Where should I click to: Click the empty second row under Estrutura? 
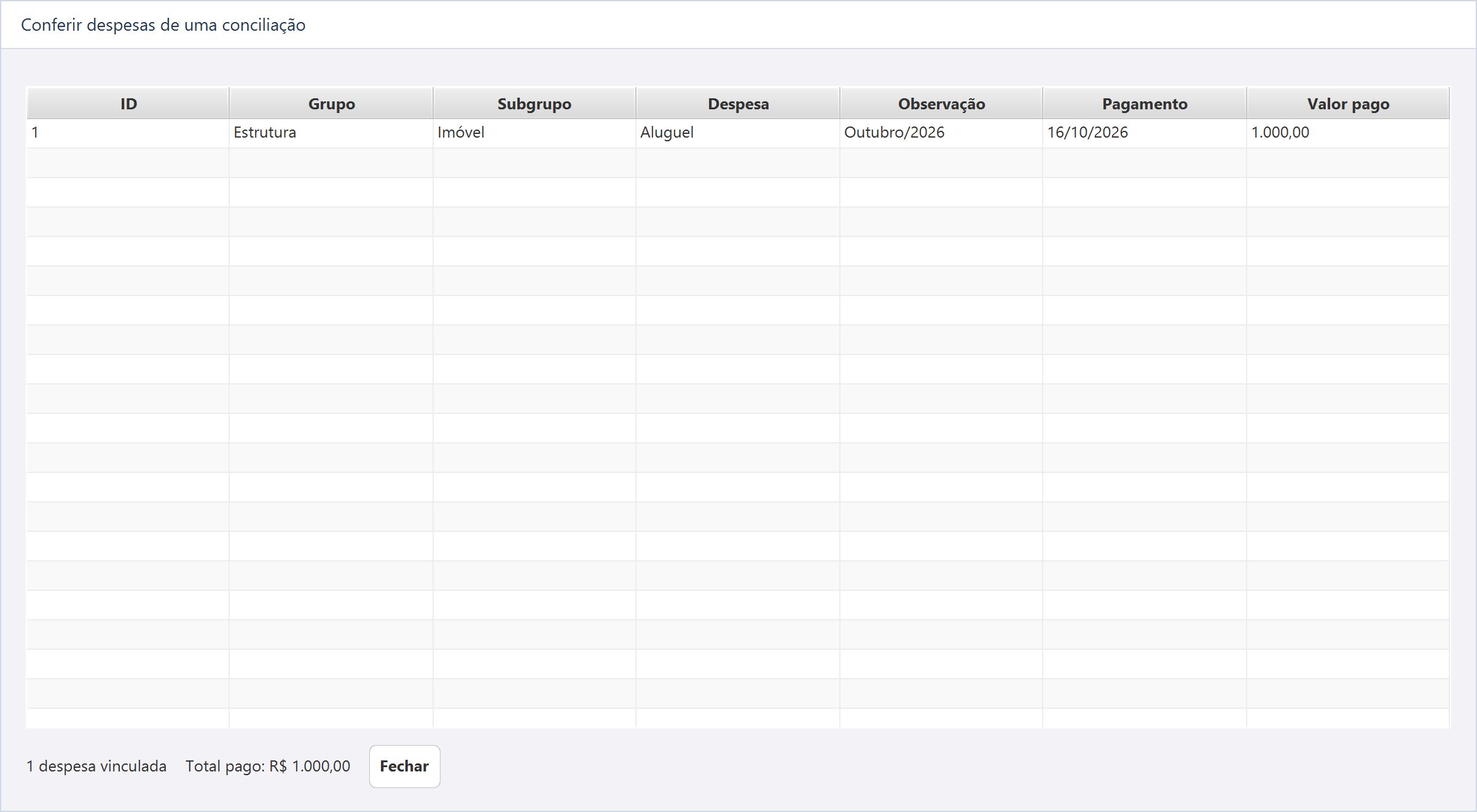click(331, 163)
